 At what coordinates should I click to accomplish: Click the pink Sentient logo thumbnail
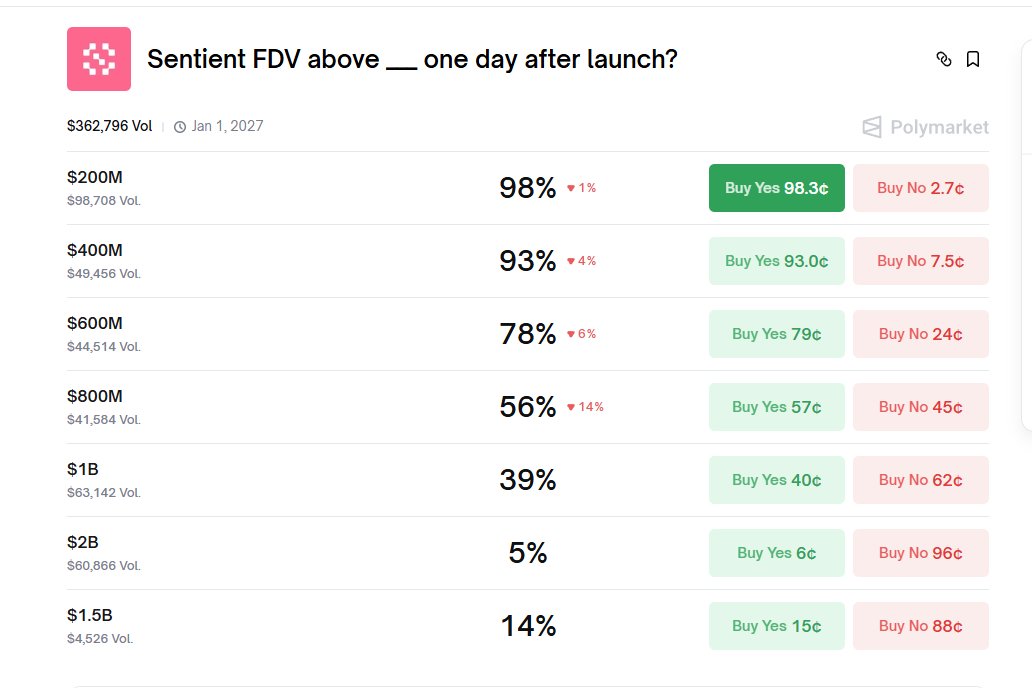coord(99,59)
